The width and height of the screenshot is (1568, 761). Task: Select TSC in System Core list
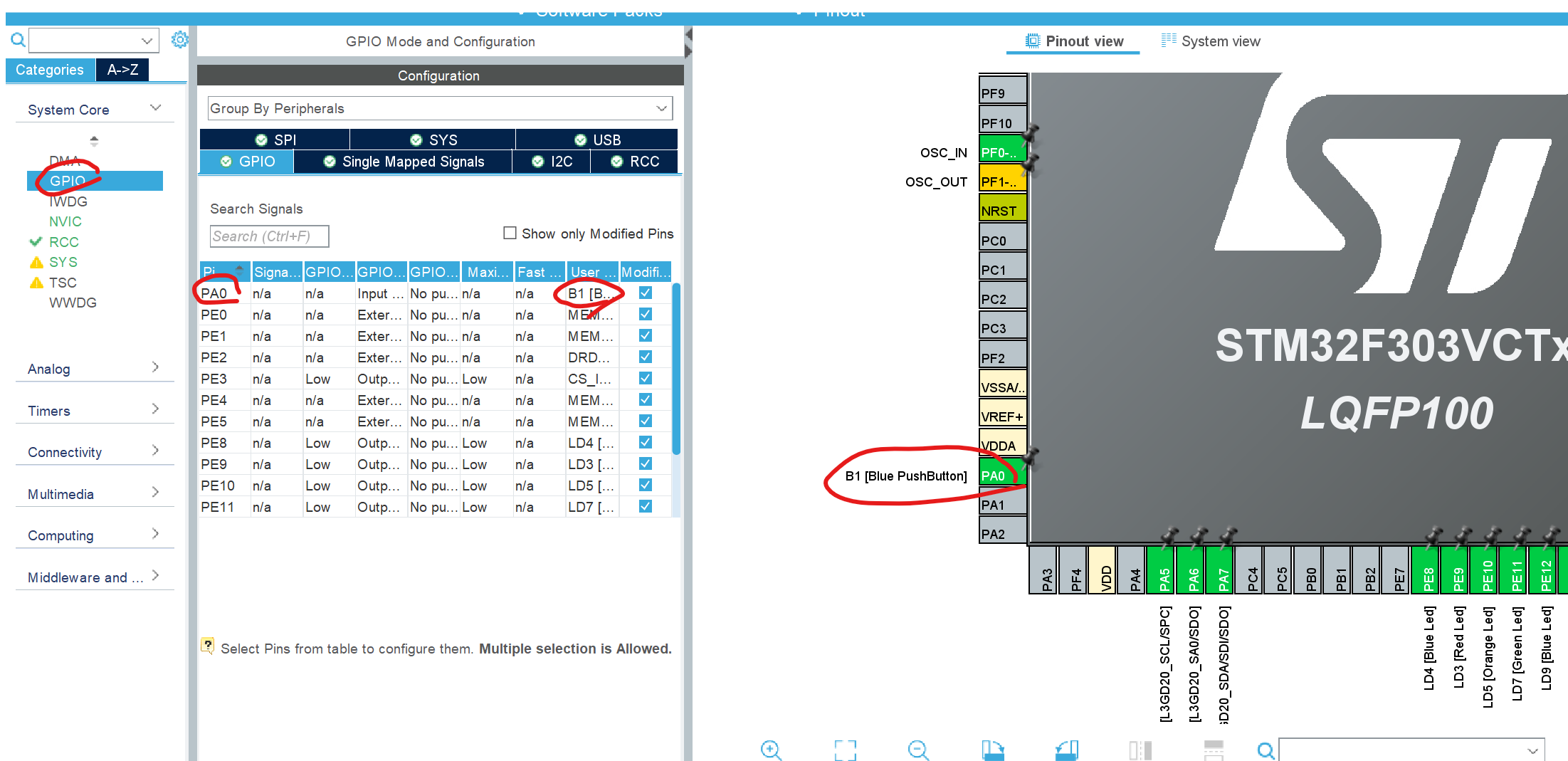[x=63, y=283]
